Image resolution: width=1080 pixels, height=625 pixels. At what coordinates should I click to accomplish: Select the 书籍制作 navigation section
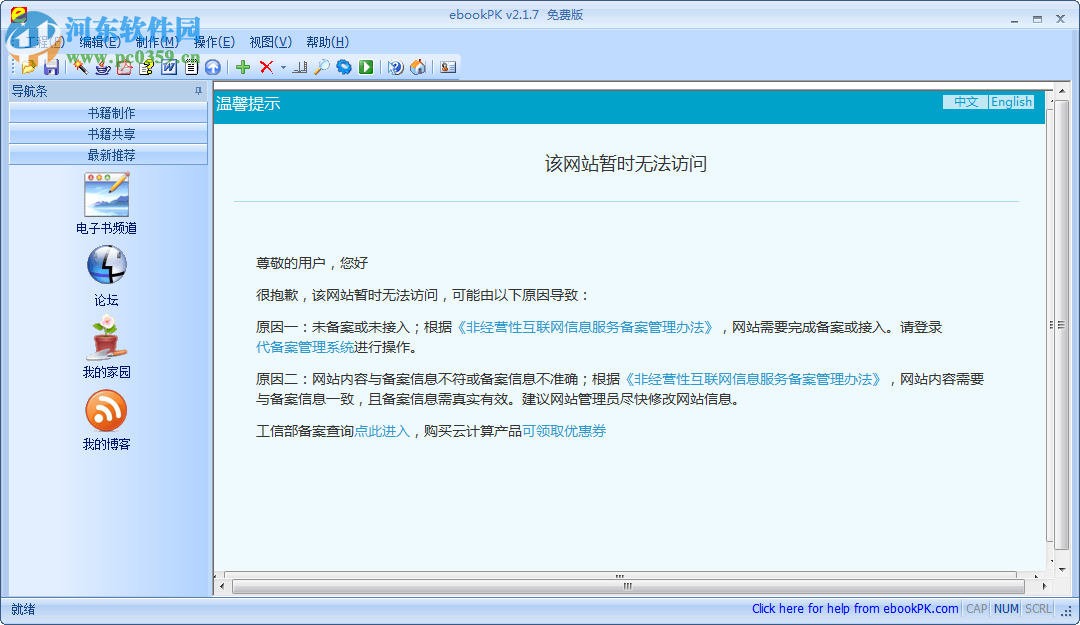(x=107, y=112)
